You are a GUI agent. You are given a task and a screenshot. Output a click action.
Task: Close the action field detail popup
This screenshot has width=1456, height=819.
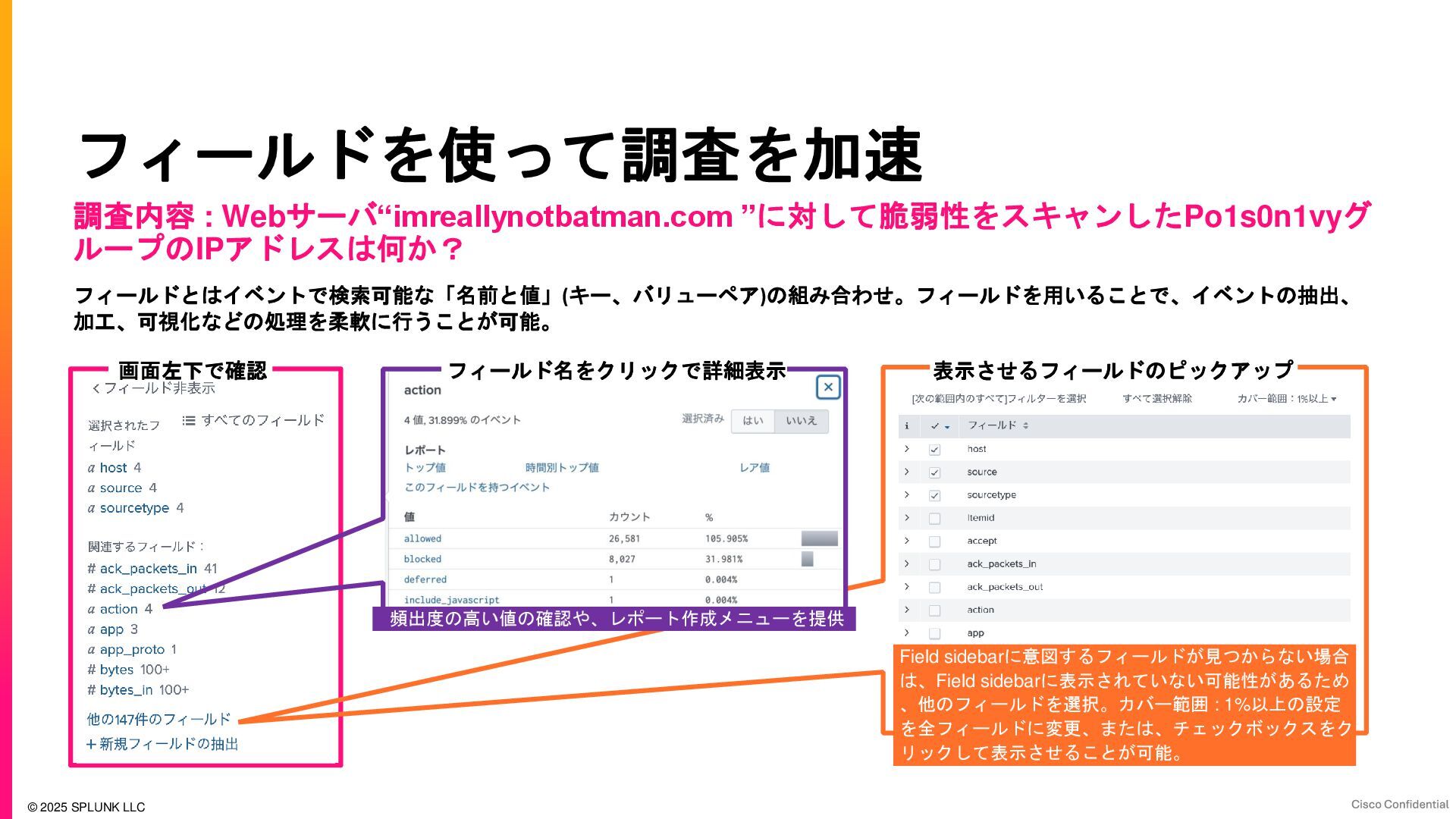click(828, 387)
